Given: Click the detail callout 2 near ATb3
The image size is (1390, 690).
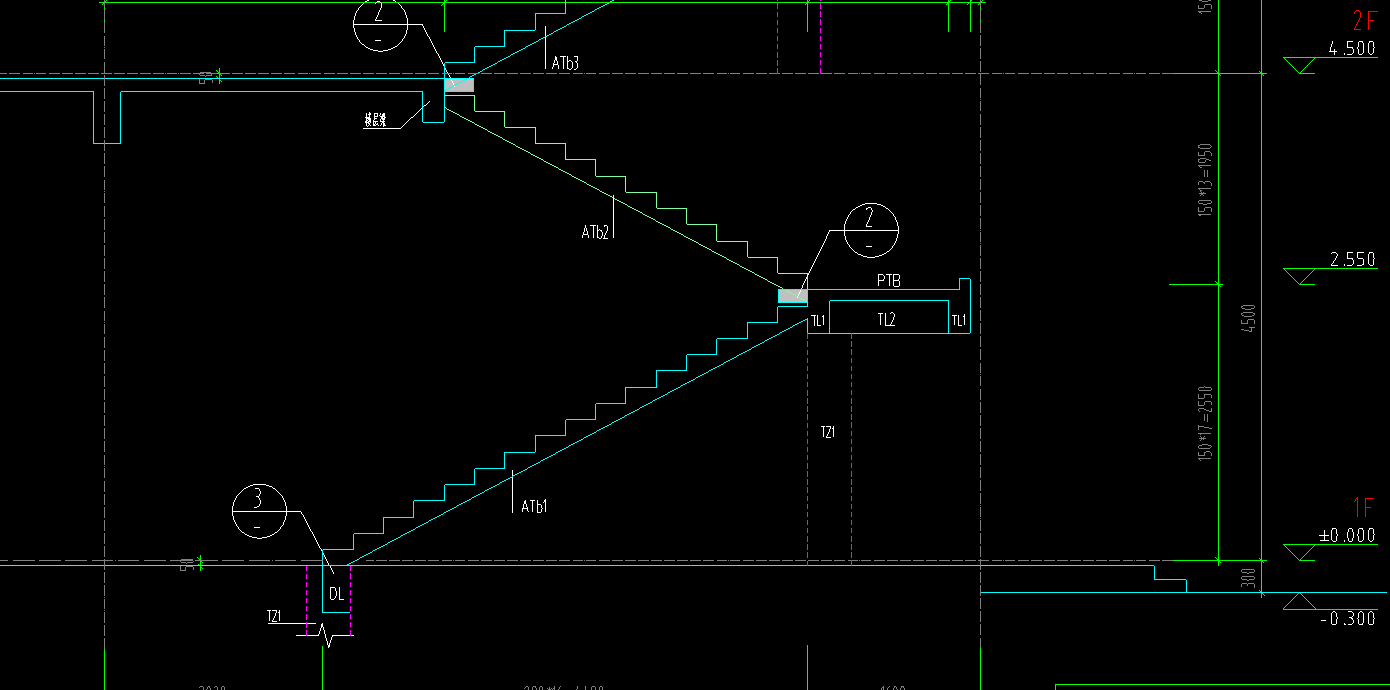Looking at the screenshot, I should (x=380, y=23).
